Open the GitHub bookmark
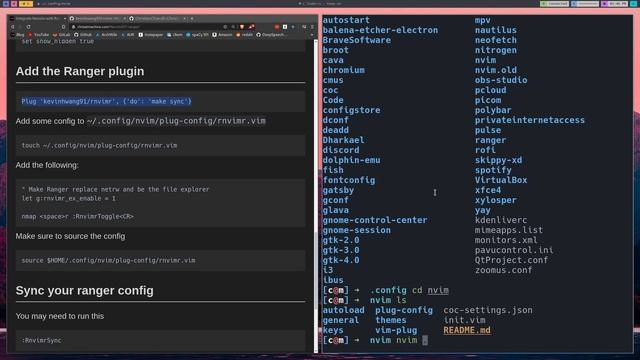The height and width of the screenshot is (360, 640). tap(83, 35)
